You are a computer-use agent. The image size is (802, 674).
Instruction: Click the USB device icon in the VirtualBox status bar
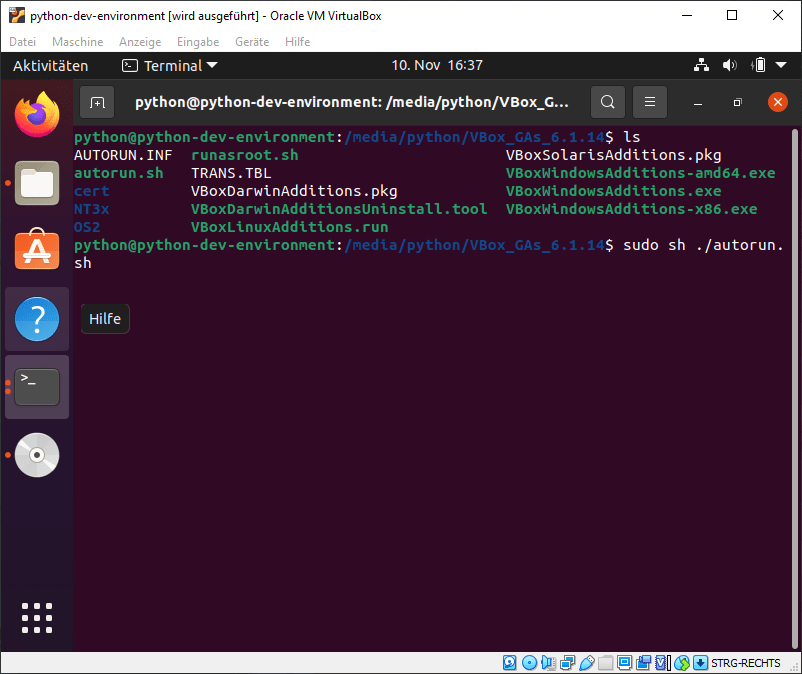(x=588, y=663)
